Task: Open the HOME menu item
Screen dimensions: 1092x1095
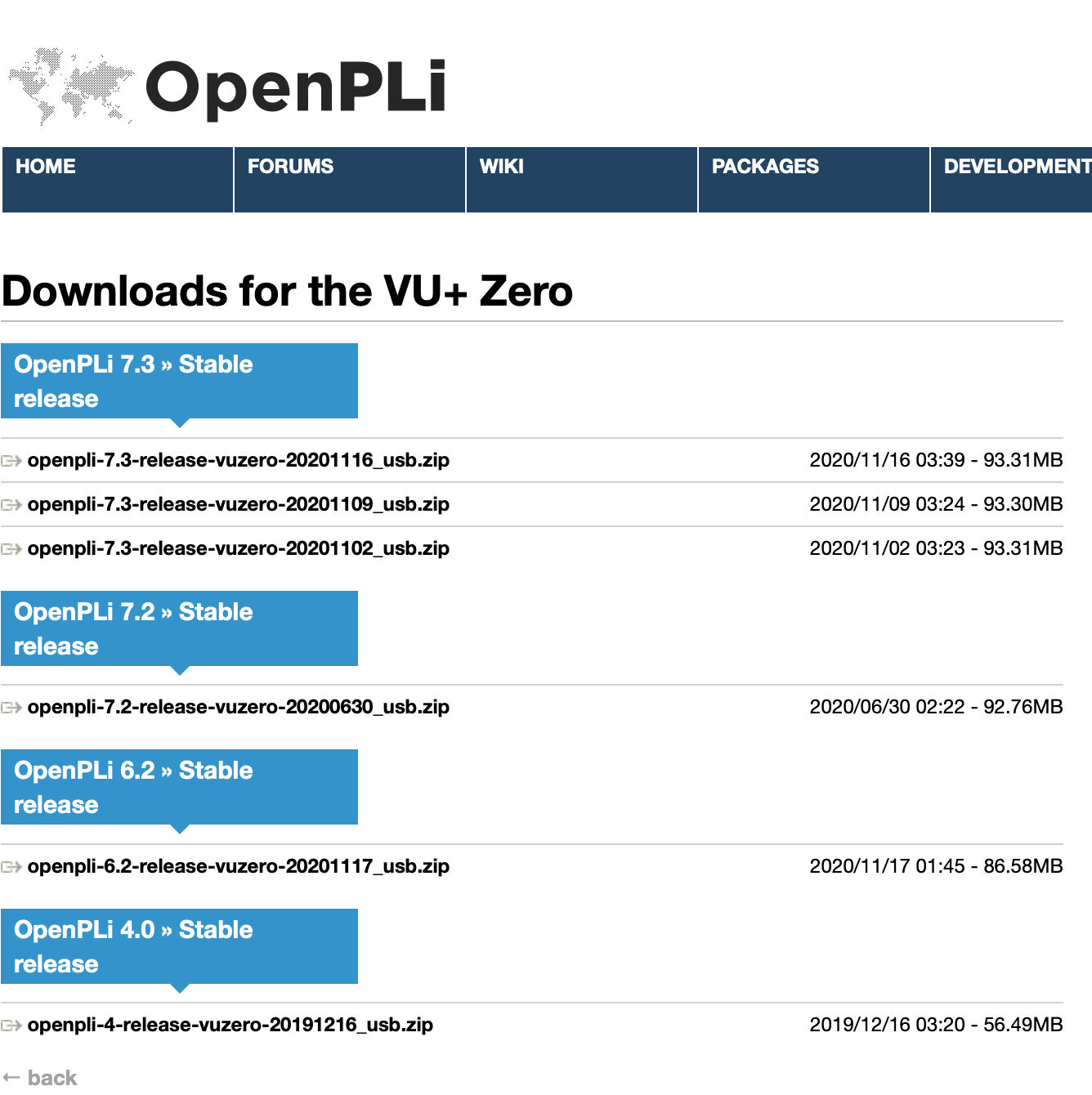Action: point(118,180)
